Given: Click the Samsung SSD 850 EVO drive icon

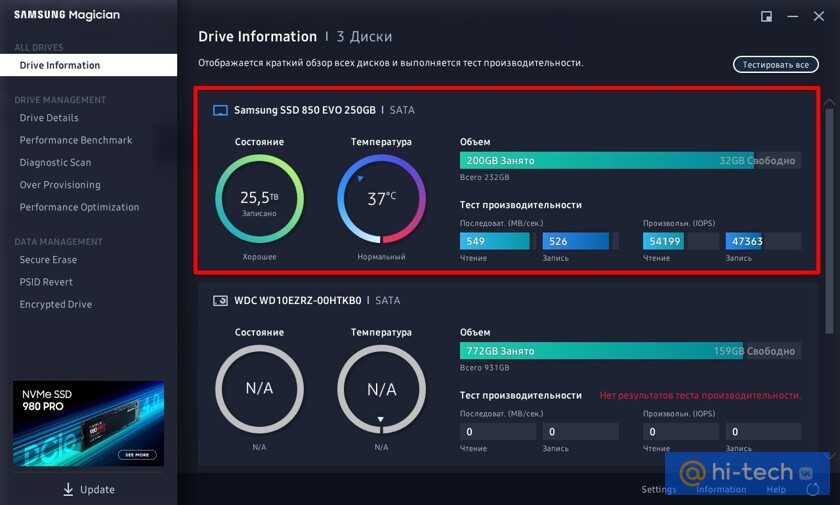Looking at the screenshot, I should click(220, 110).
